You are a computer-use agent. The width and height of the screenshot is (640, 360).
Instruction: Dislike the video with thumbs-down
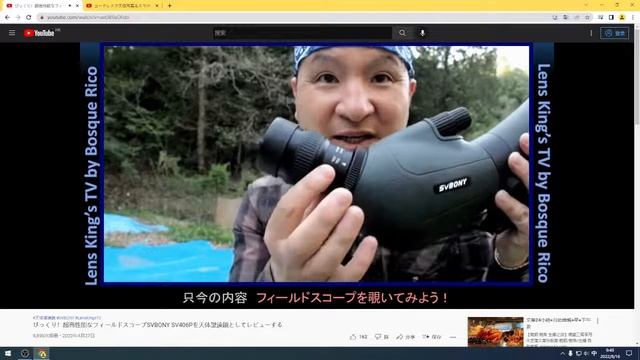tap(382, 337)
